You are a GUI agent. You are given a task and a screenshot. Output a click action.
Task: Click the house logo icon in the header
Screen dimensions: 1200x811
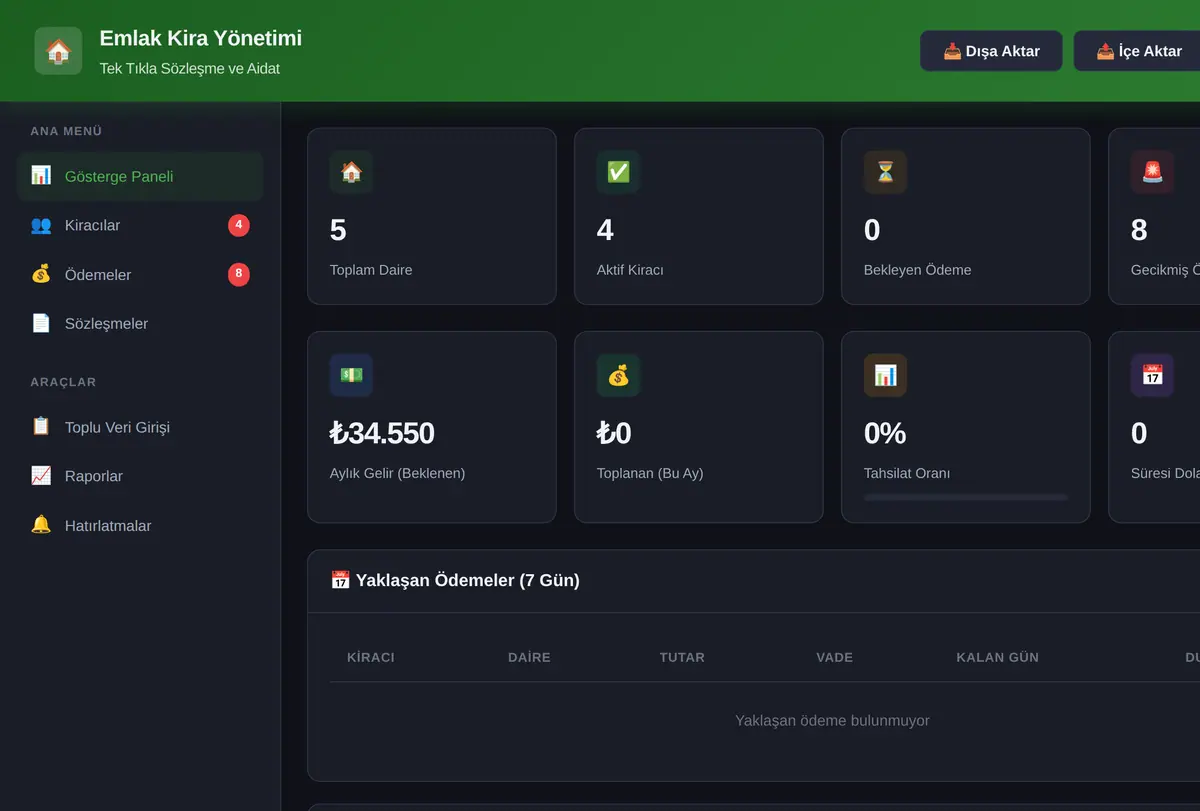point(58,50)
